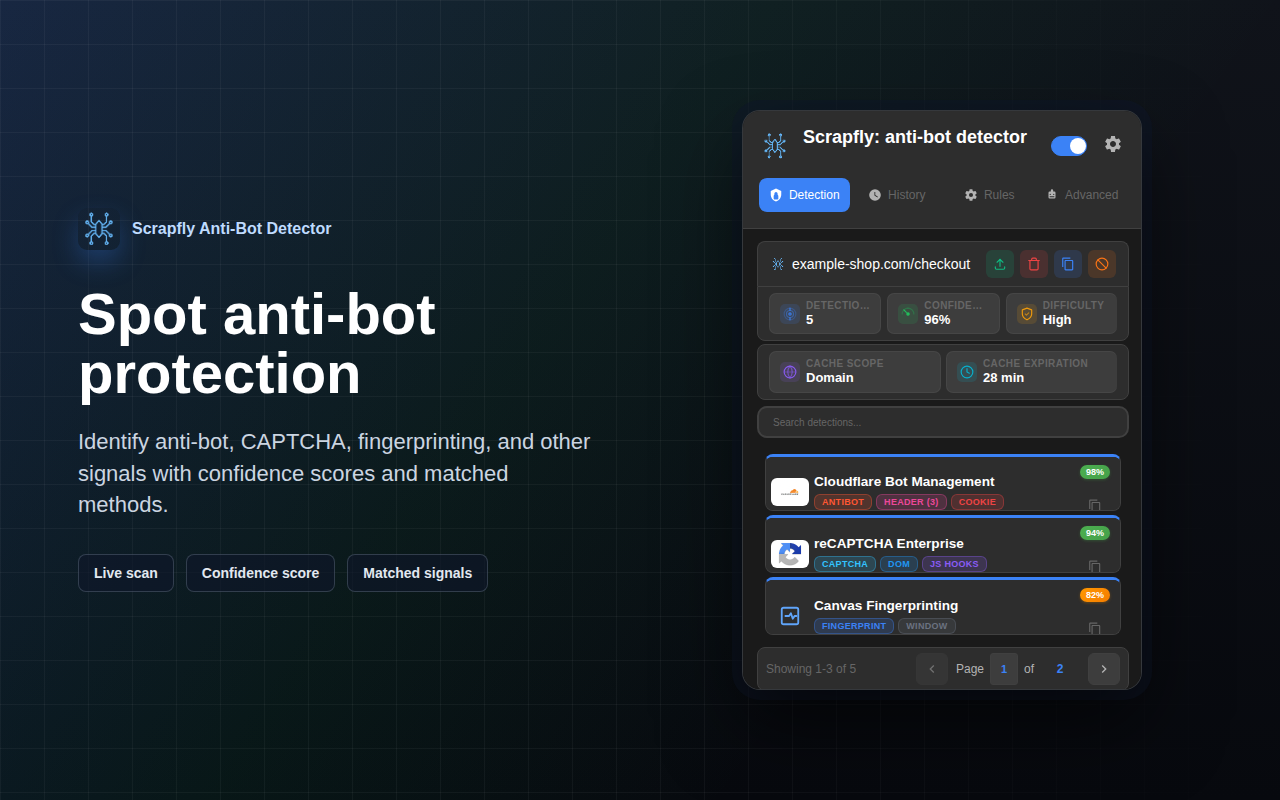Click the Difficulty 'High' value
Image resolution: width=1280 pixels, height=800 pixels.
[x=1057, y=320]
